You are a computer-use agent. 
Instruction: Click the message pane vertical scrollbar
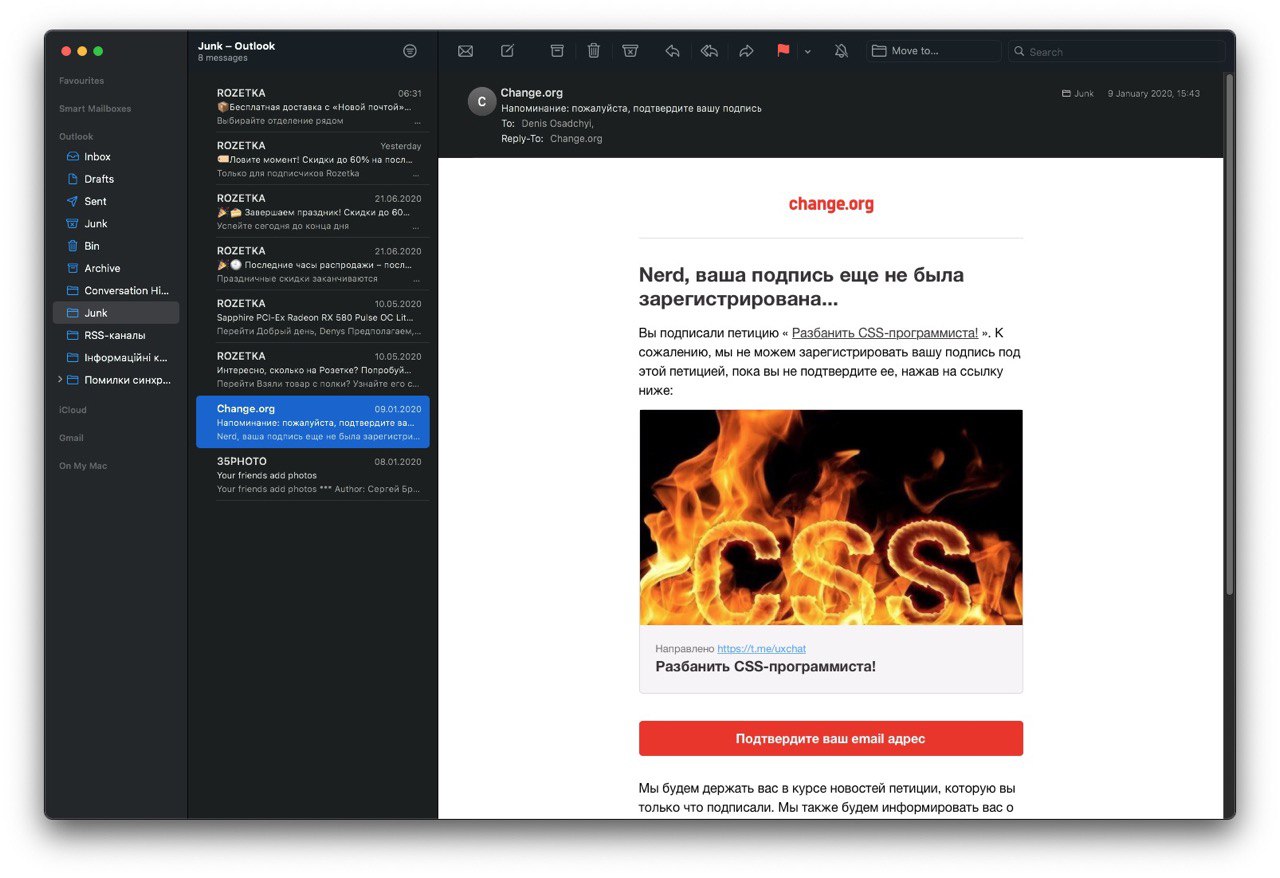(1229, 335)
